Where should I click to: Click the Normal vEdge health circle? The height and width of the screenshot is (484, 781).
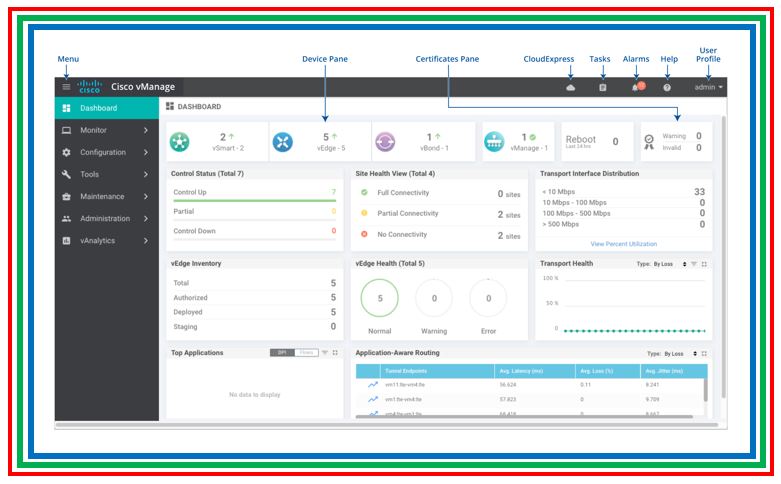[380, 298]
